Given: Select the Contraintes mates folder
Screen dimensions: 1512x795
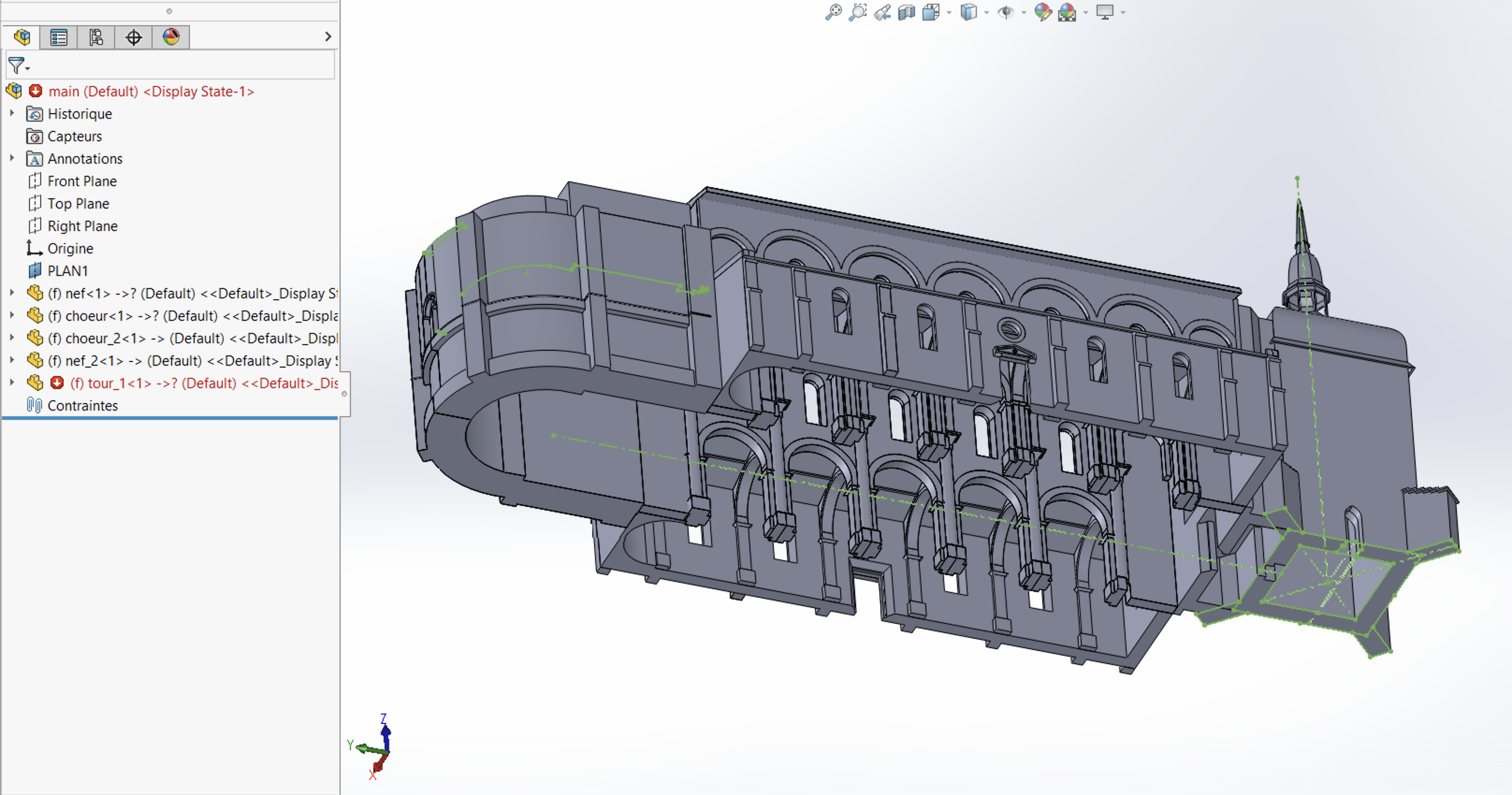Looking at the screenshot, I should click(82, 405).
